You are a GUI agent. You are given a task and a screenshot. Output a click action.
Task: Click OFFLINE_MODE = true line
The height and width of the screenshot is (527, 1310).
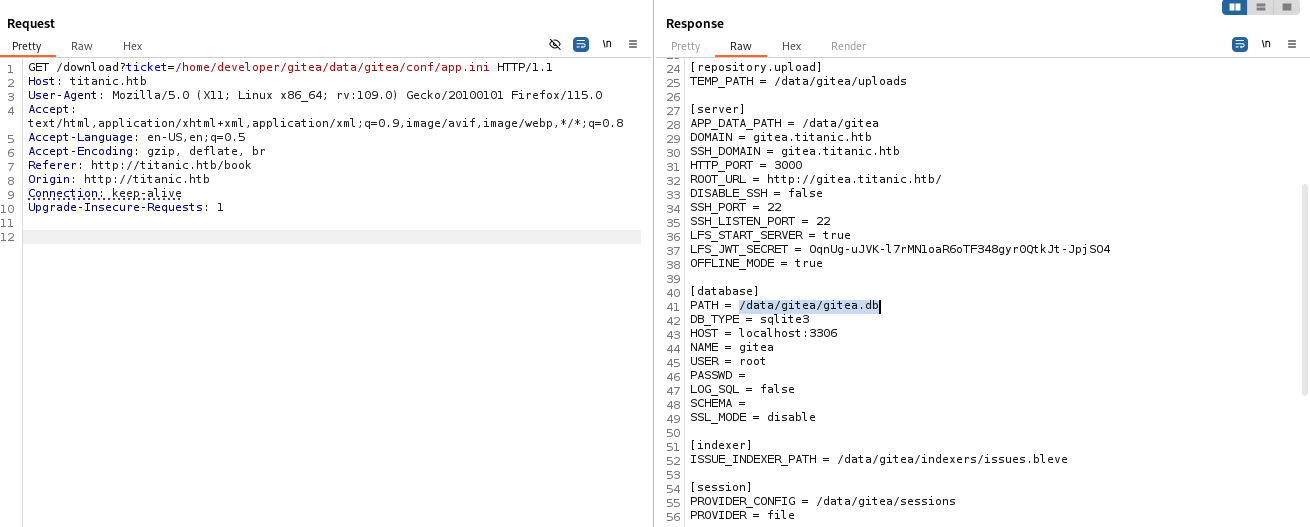pos(756,263)
